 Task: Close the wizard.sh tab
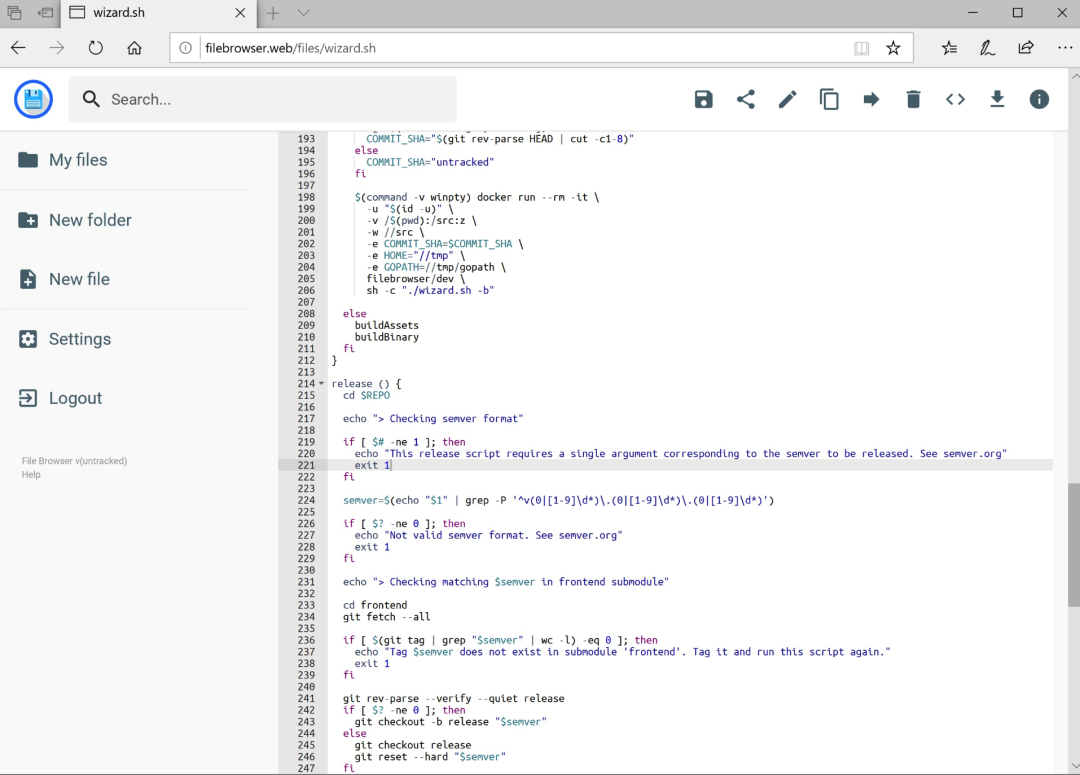tap(240, 12)
